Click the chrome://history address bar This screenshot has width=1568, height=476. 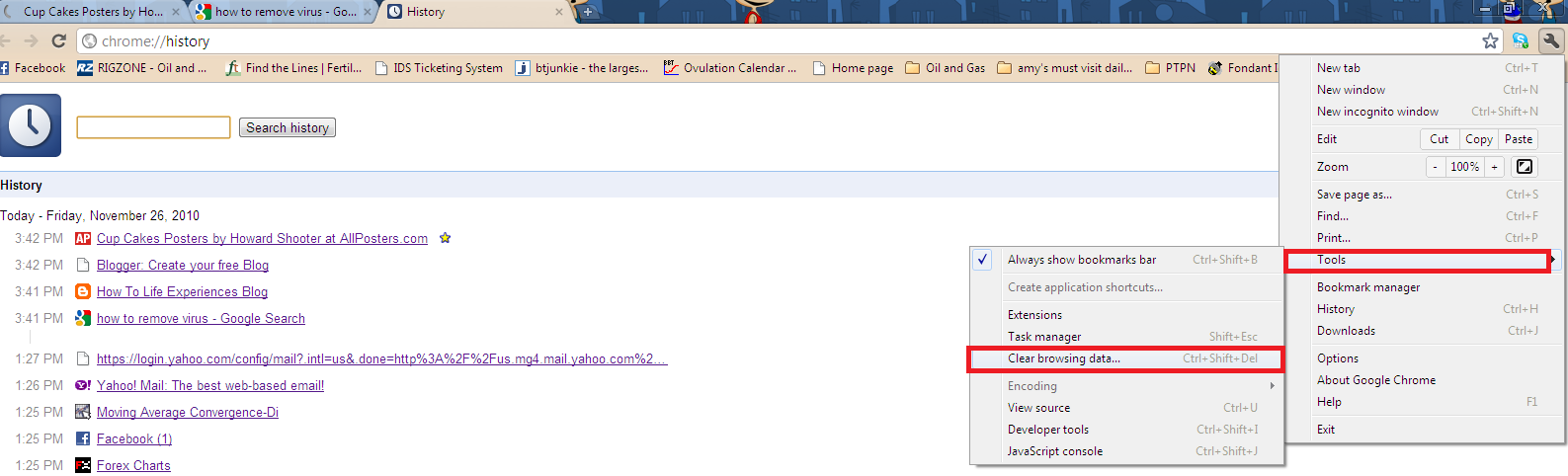coord(781,40)
